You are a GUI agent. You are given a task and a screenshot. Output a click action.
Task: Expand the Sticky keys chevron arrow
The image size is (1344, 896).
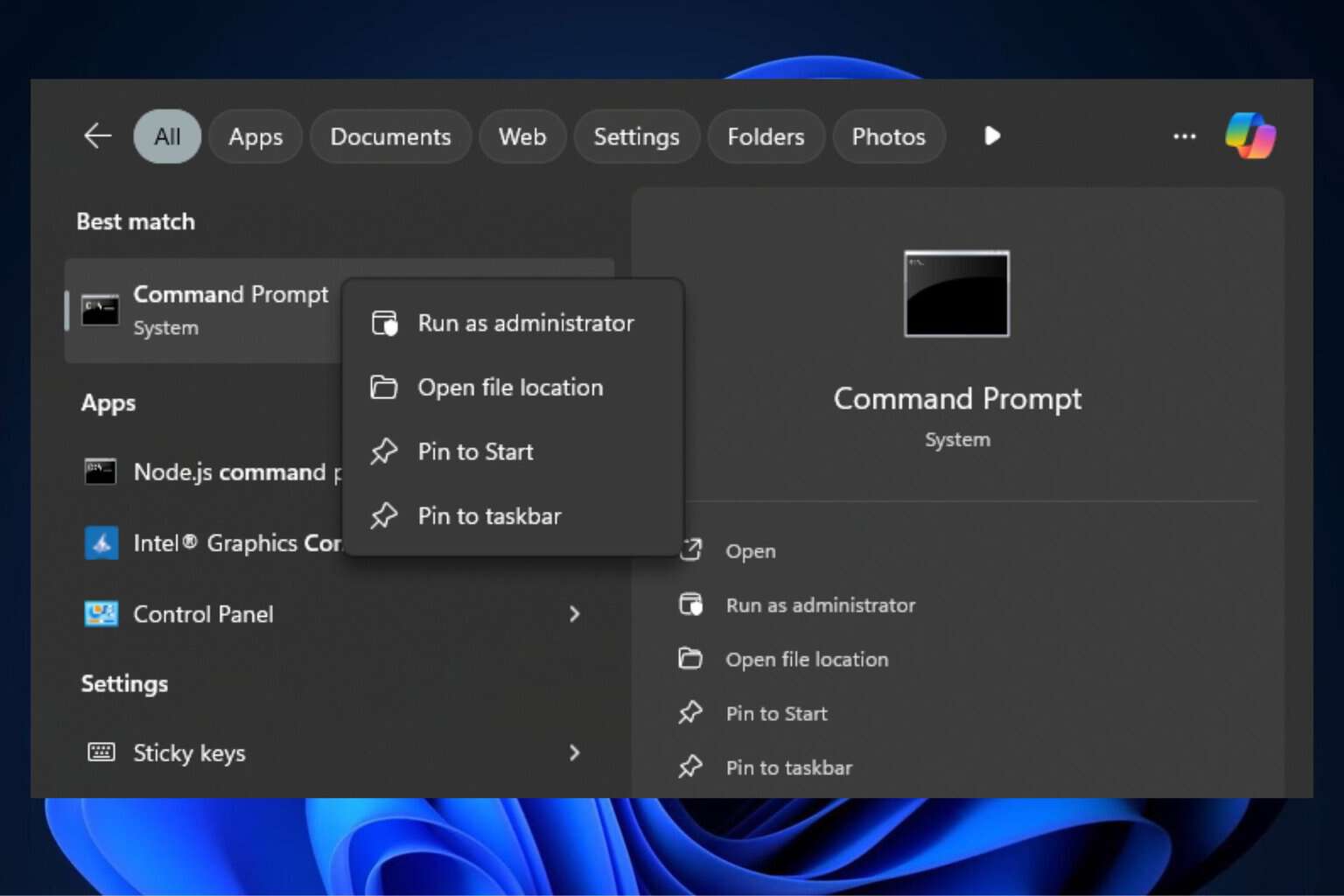574,752
